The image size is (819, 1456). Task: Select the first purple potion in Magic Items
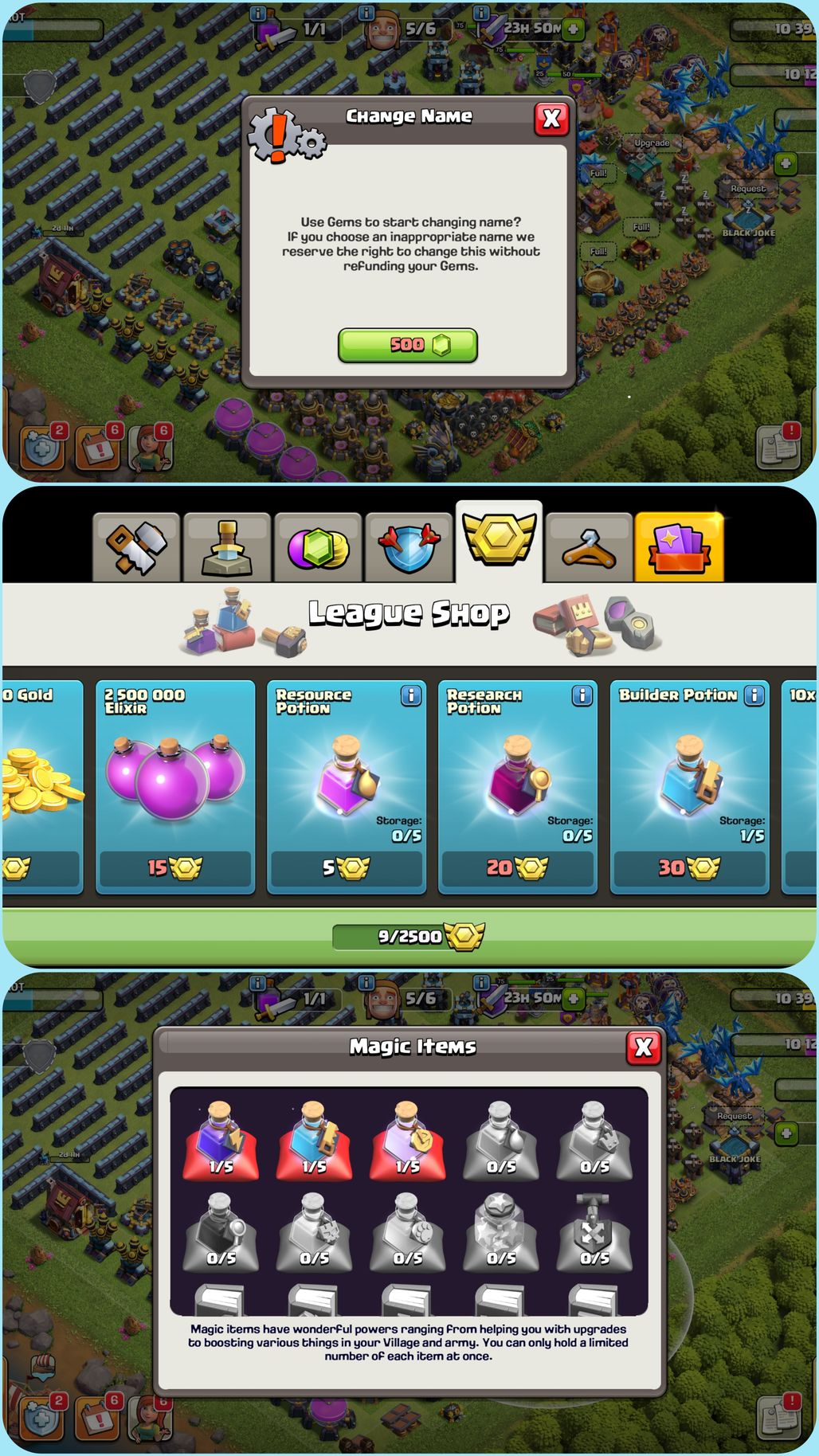point(221,1139)
